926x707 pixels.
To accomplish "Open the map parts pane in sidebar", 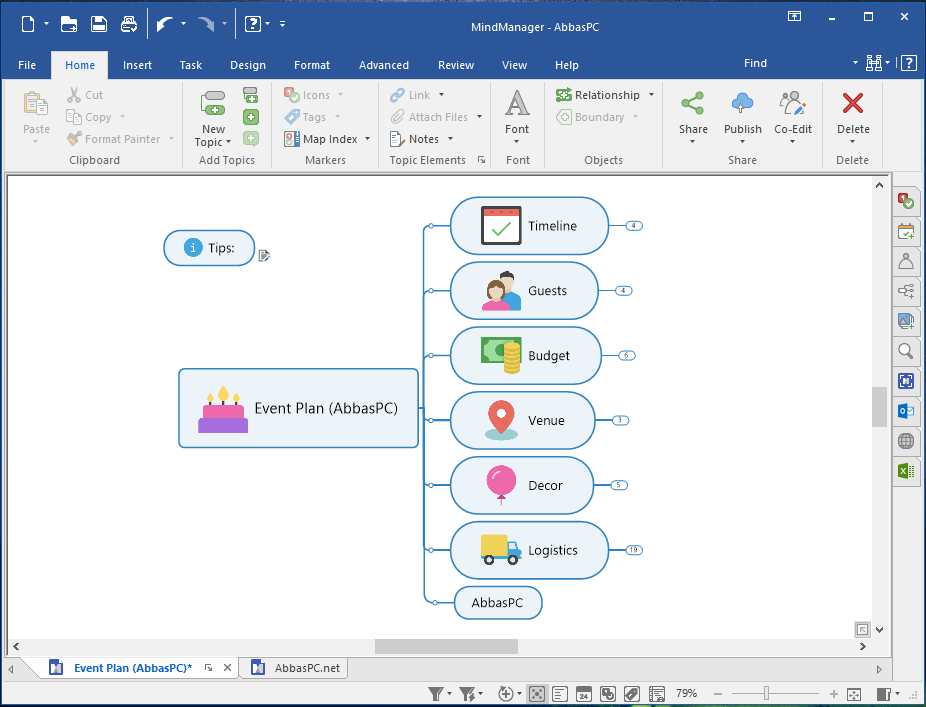I will click(905, 291).
